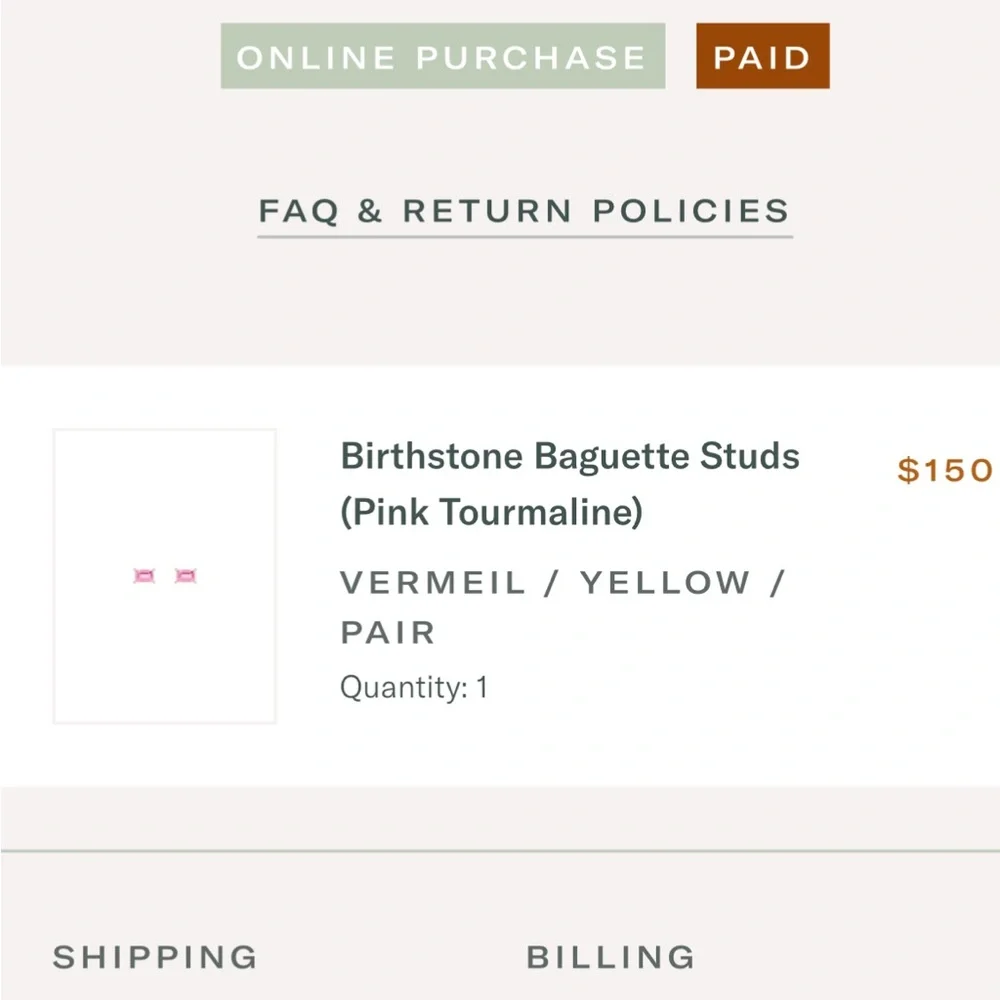Click the RETURN POLICIES words

coord(596,211)
